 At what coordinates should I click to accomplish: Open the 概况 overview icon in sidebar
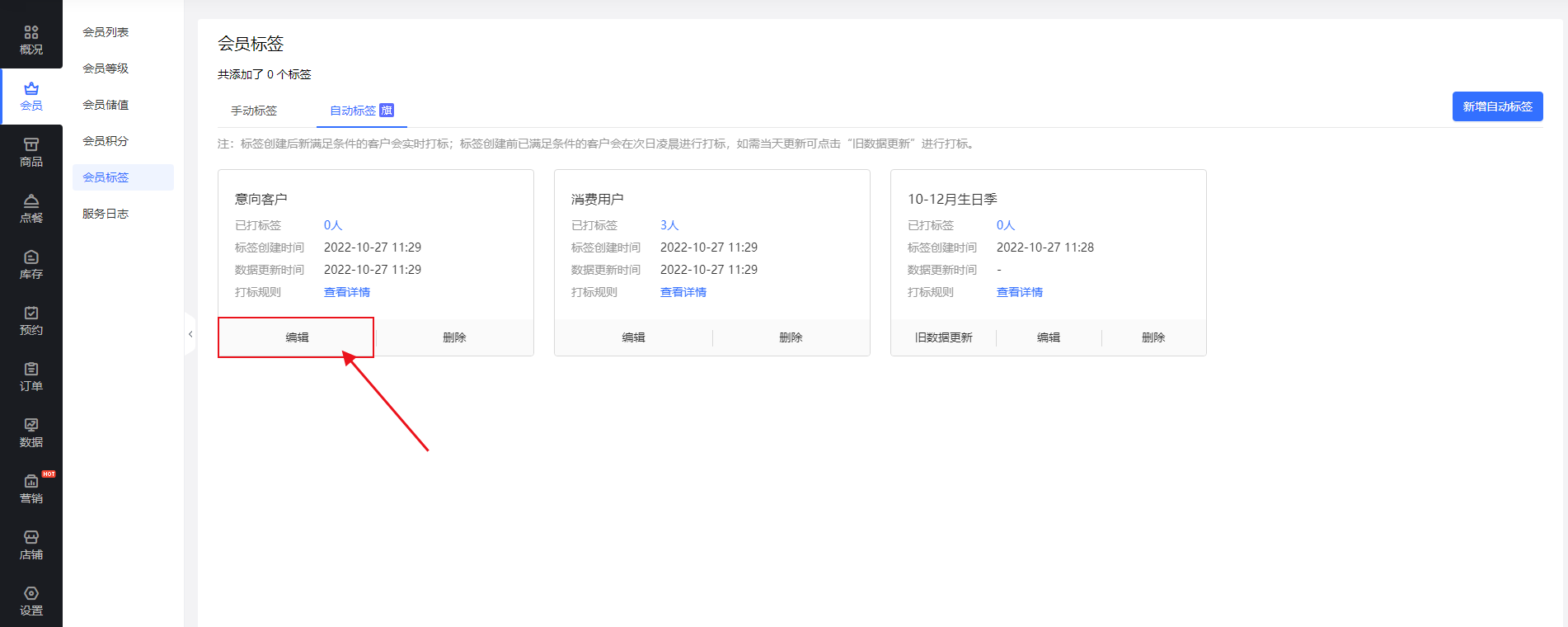tap(31, 40)
